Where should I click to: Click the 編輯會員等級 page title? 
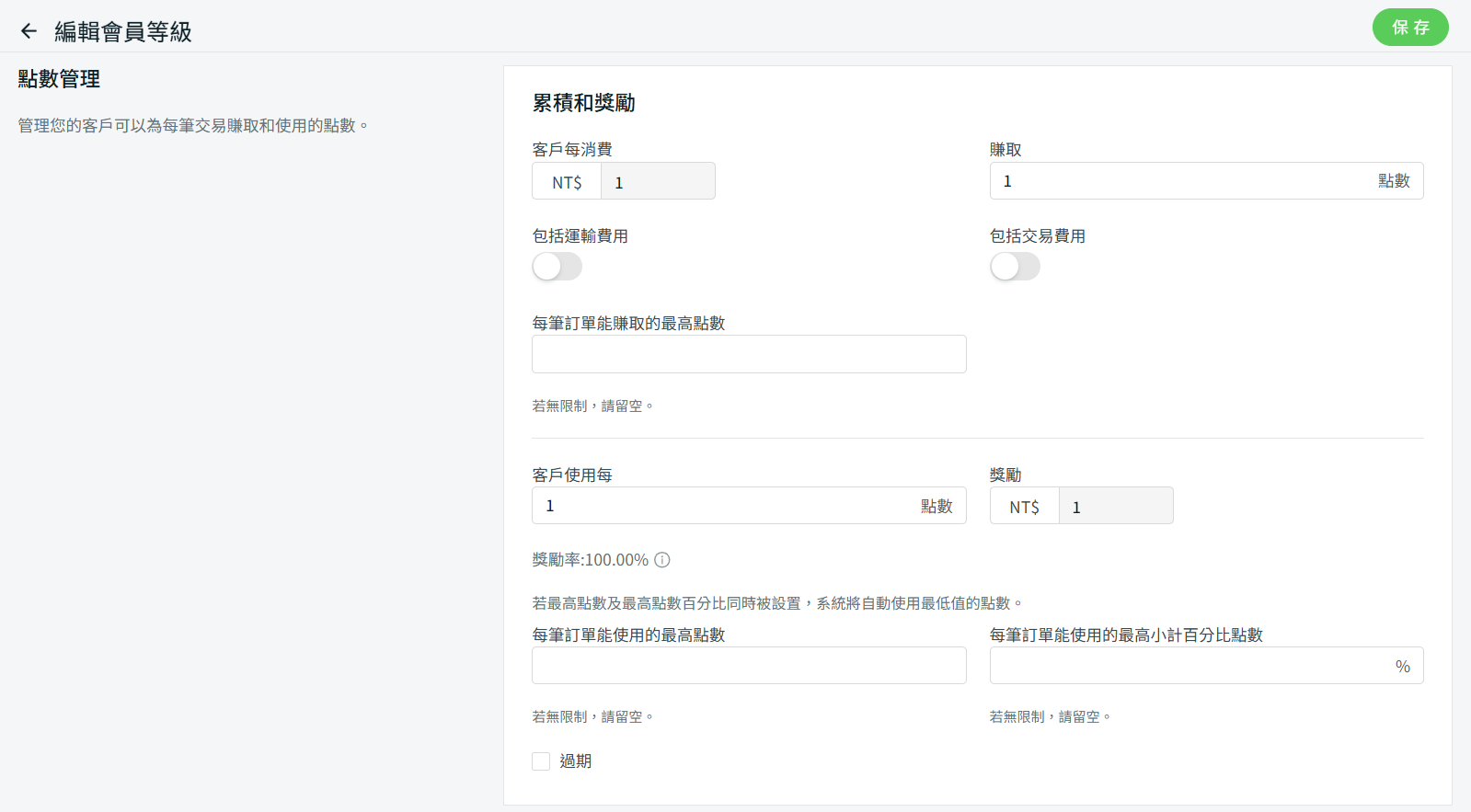click(x=123, y=32)
